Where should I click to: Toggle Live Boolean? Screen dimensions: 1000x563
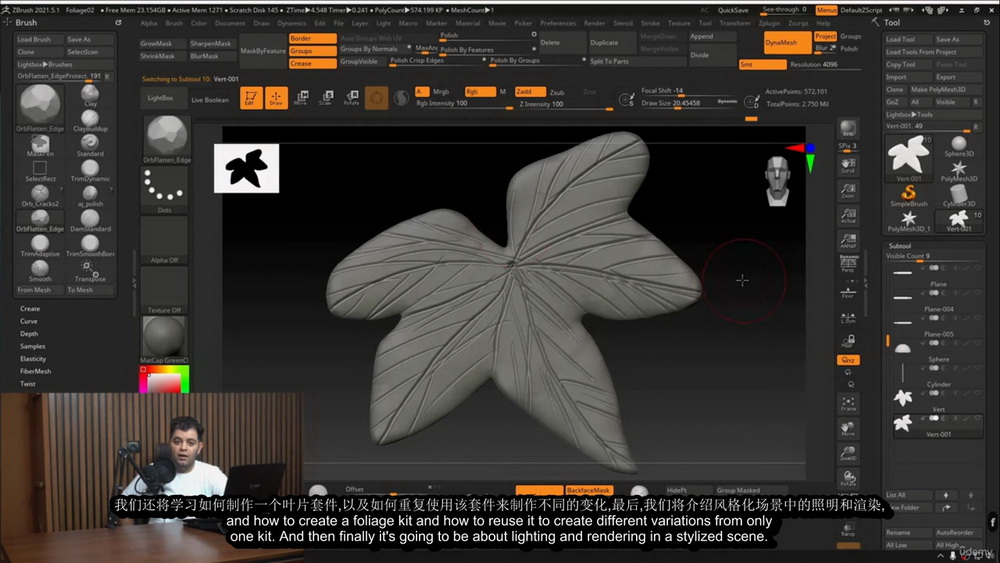point(210,100)
